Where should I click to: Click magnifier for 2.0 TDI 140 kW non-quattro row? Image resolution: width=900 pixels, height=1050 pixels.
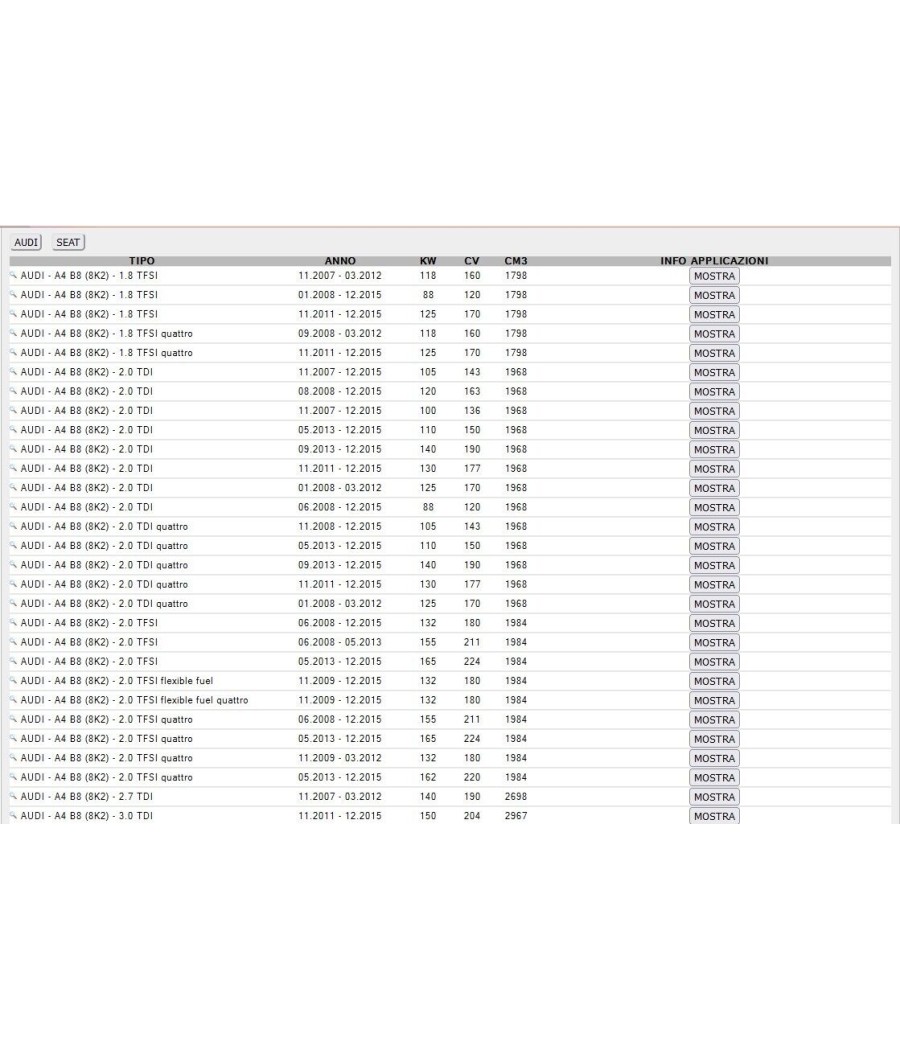(13, 449)
